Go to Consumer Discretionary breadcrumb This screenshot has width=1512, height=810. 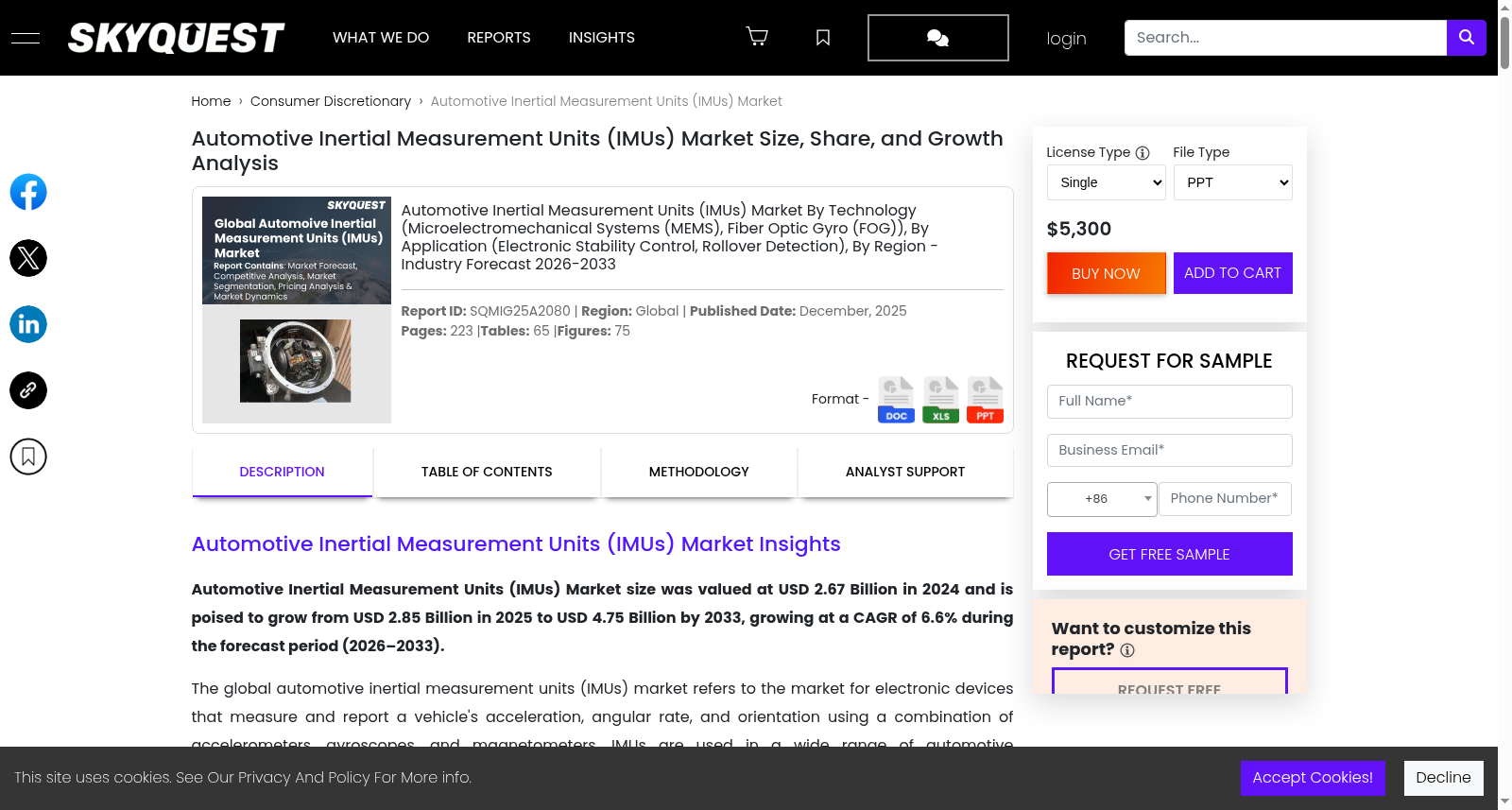(331, 101)
